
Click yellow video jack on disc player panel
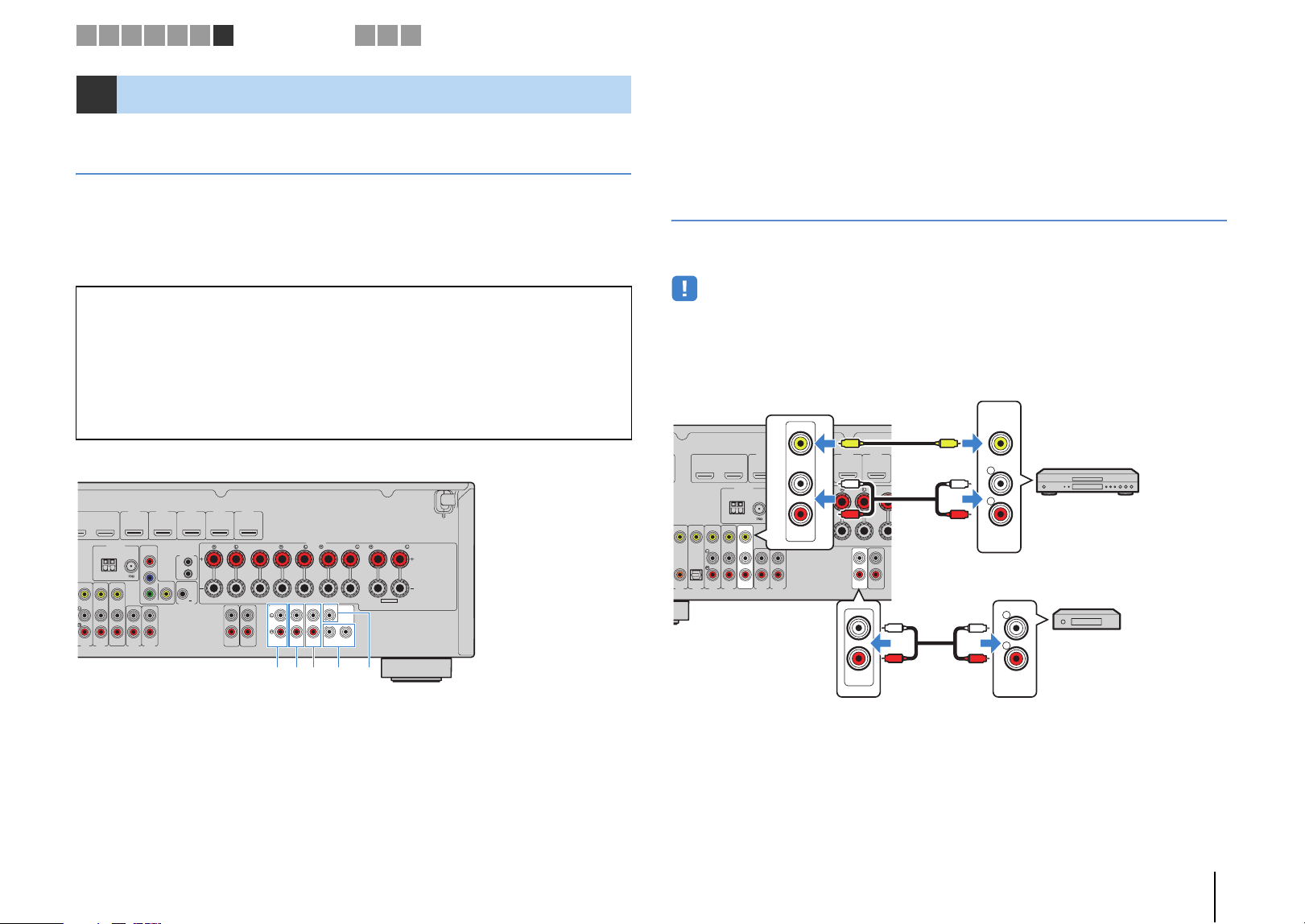pos(1000,442)
